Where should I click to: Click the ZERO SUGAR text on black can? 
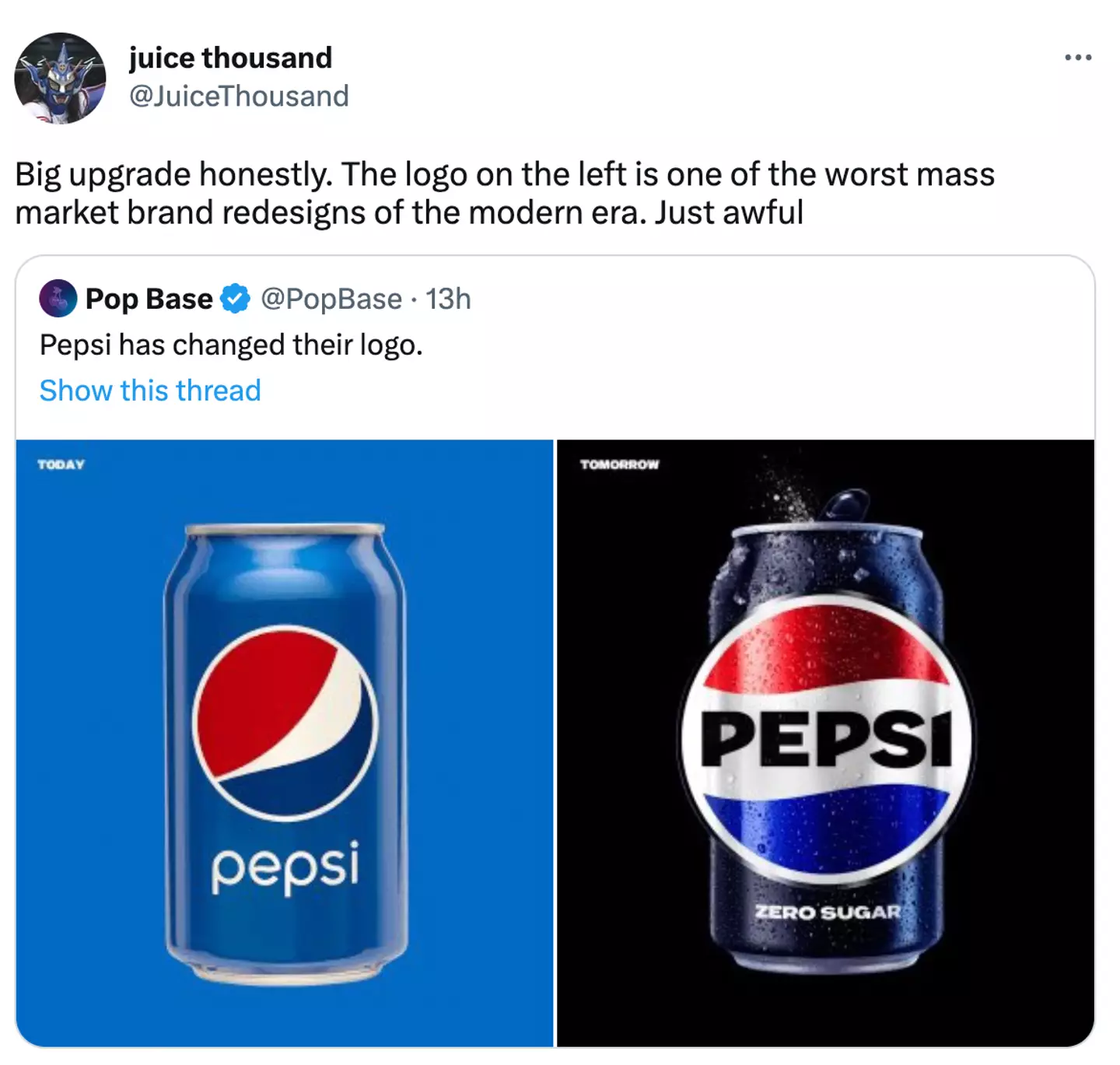pyautogui.click(x=828, y=912)
